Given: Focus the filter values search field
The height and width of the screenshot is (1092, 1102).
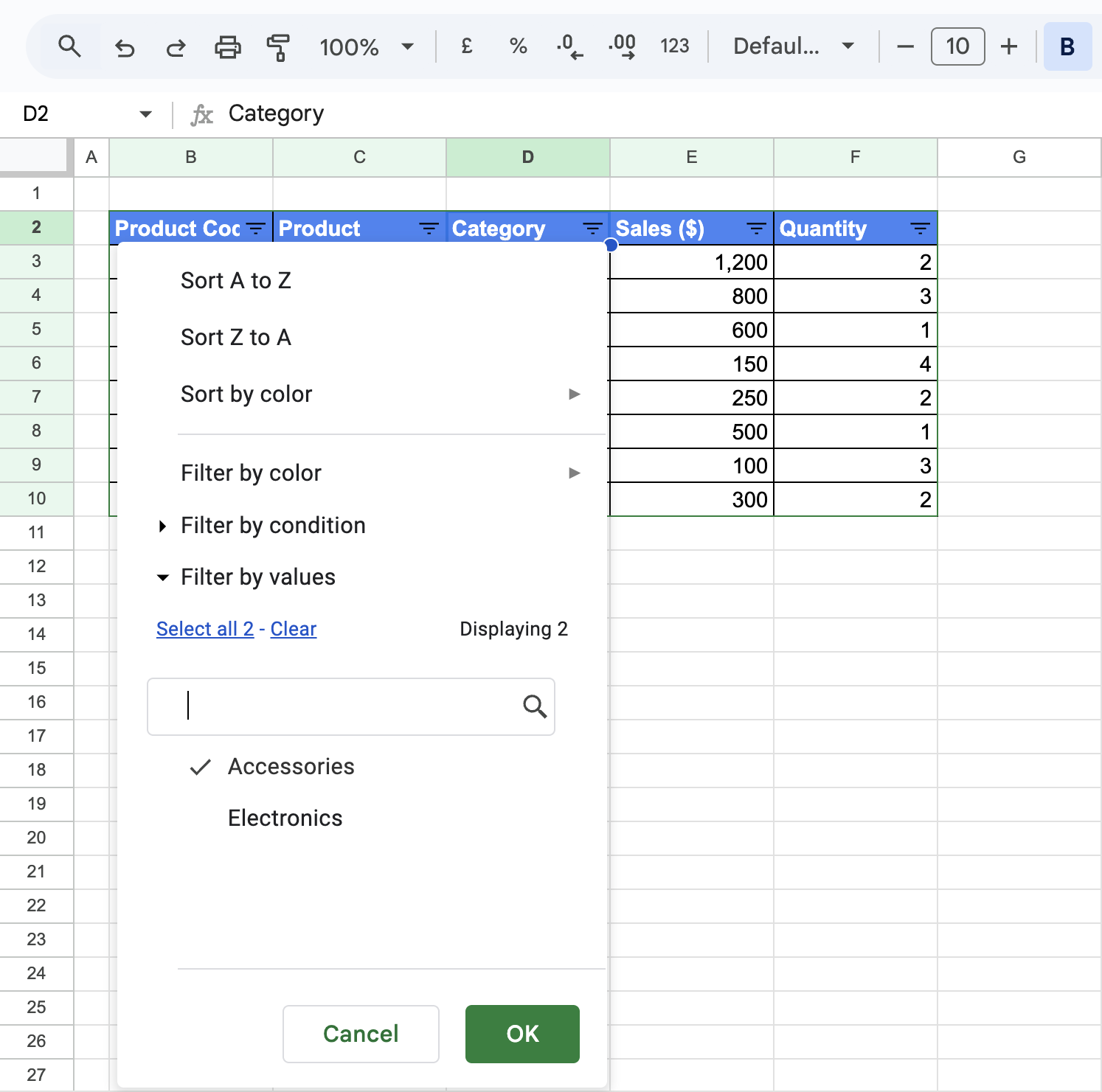Looking at the screenshot, I should pyautogui.click(x=350, y=706).
